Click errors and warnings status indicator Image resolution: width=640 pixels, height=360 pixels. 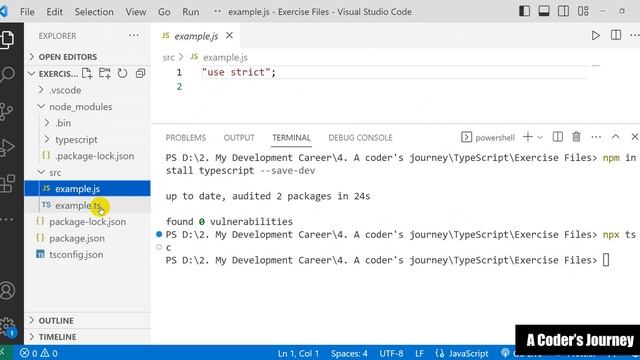(x=39, y=353)
